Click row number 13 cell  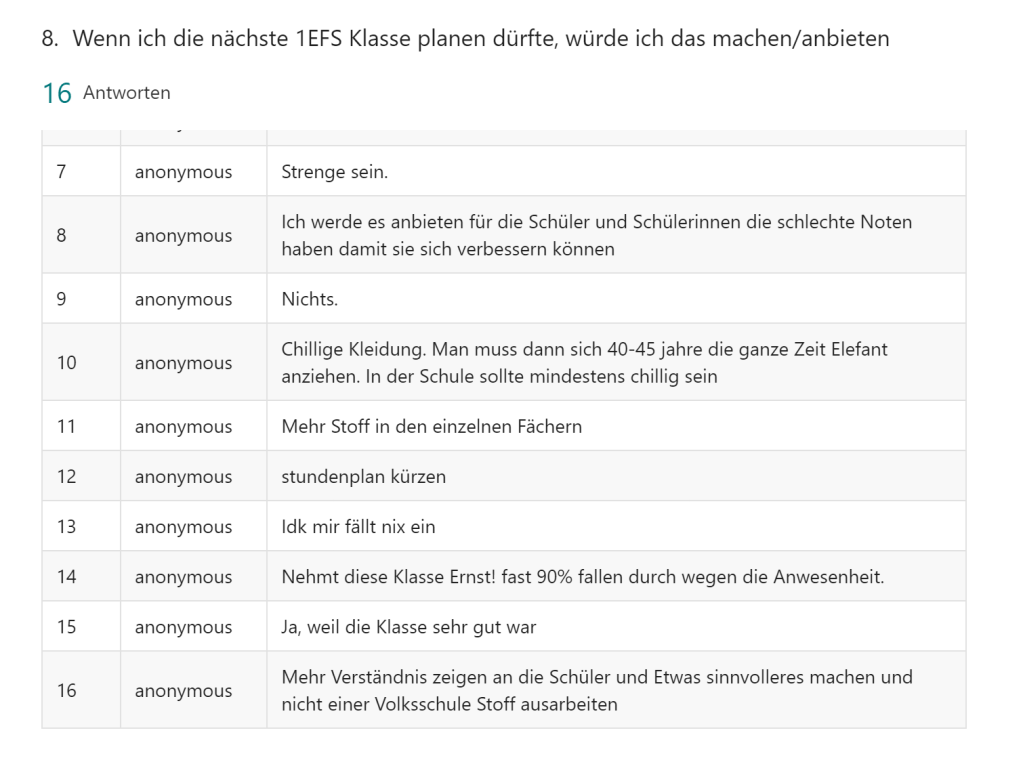click(x=66, y=527)
